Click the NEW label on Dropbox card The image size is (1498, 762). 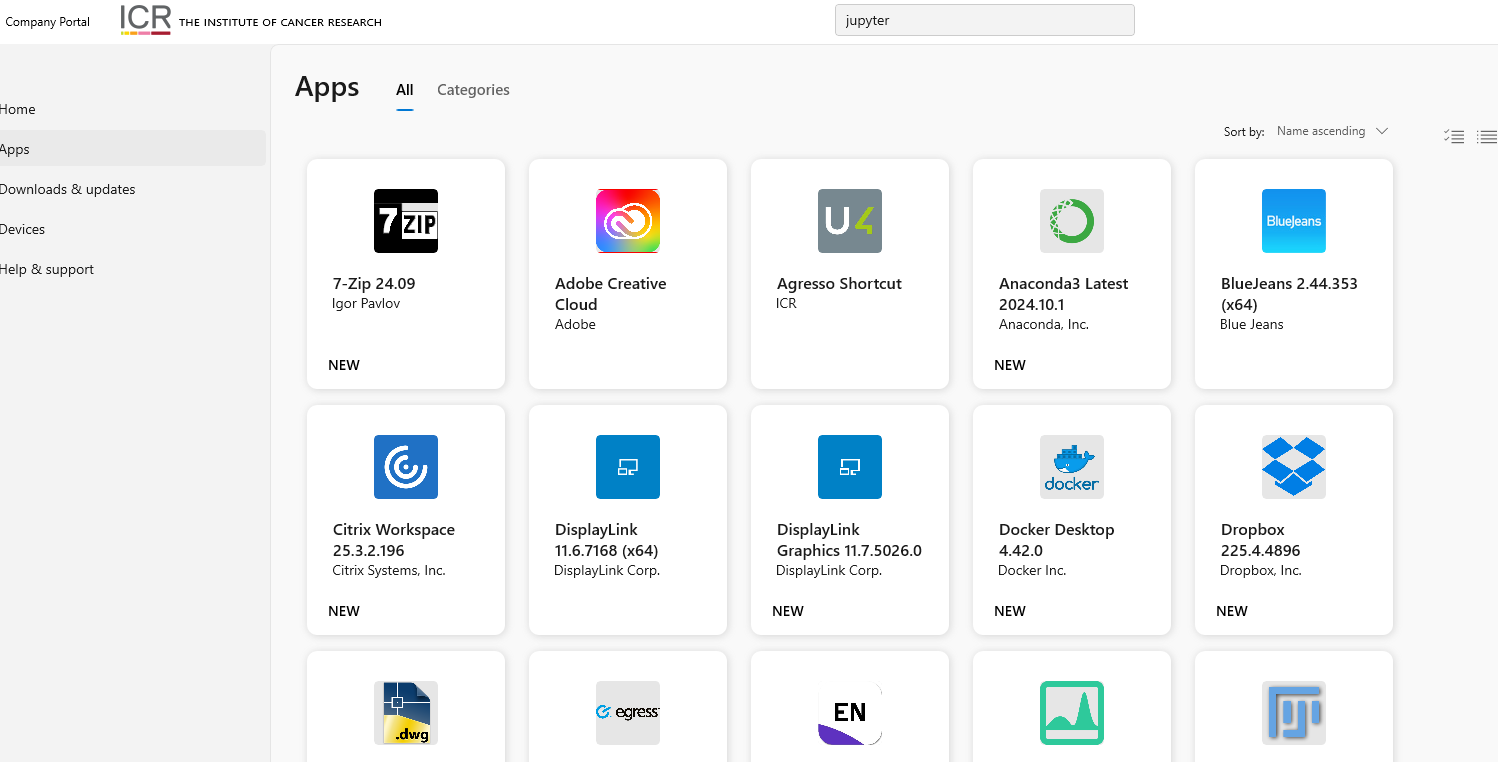point(1232,611)
